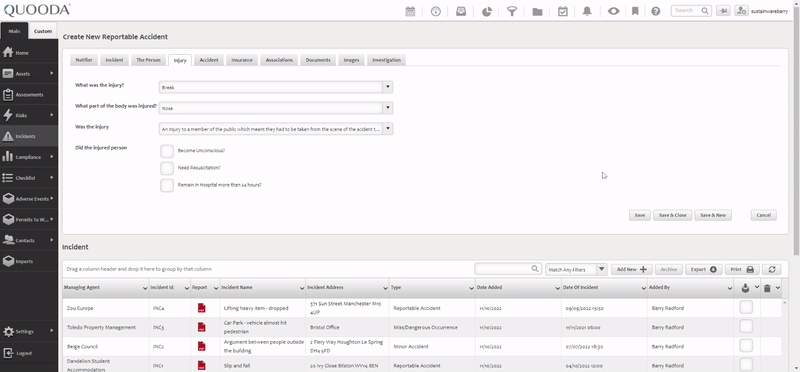
Task: Switch to the Incident tab
Action: [x=114, y=60]
